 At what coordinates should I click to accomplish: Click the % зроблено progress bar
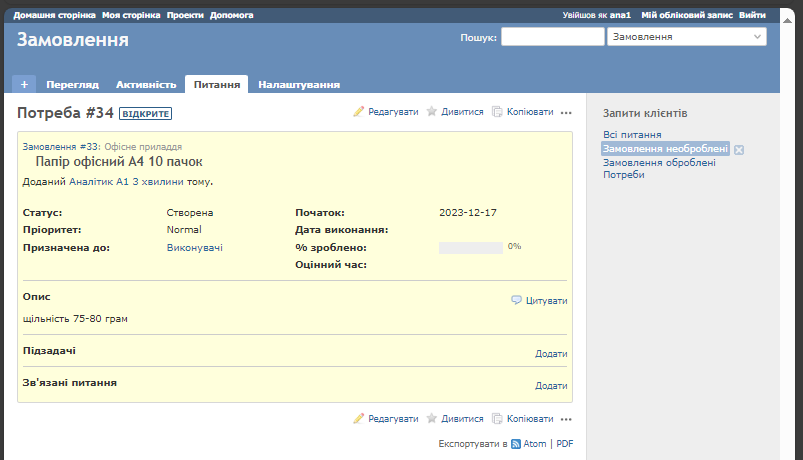[x=470, y=247]
